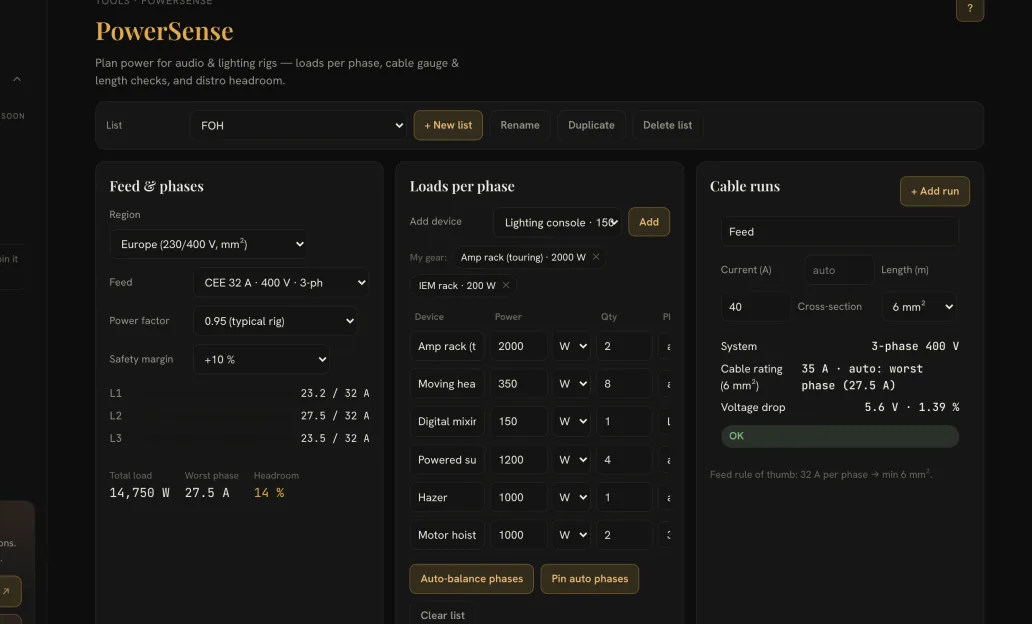Click the Total load 14,750 W value
Viewport: 1032px width, 624px height.
coord(140,492)
